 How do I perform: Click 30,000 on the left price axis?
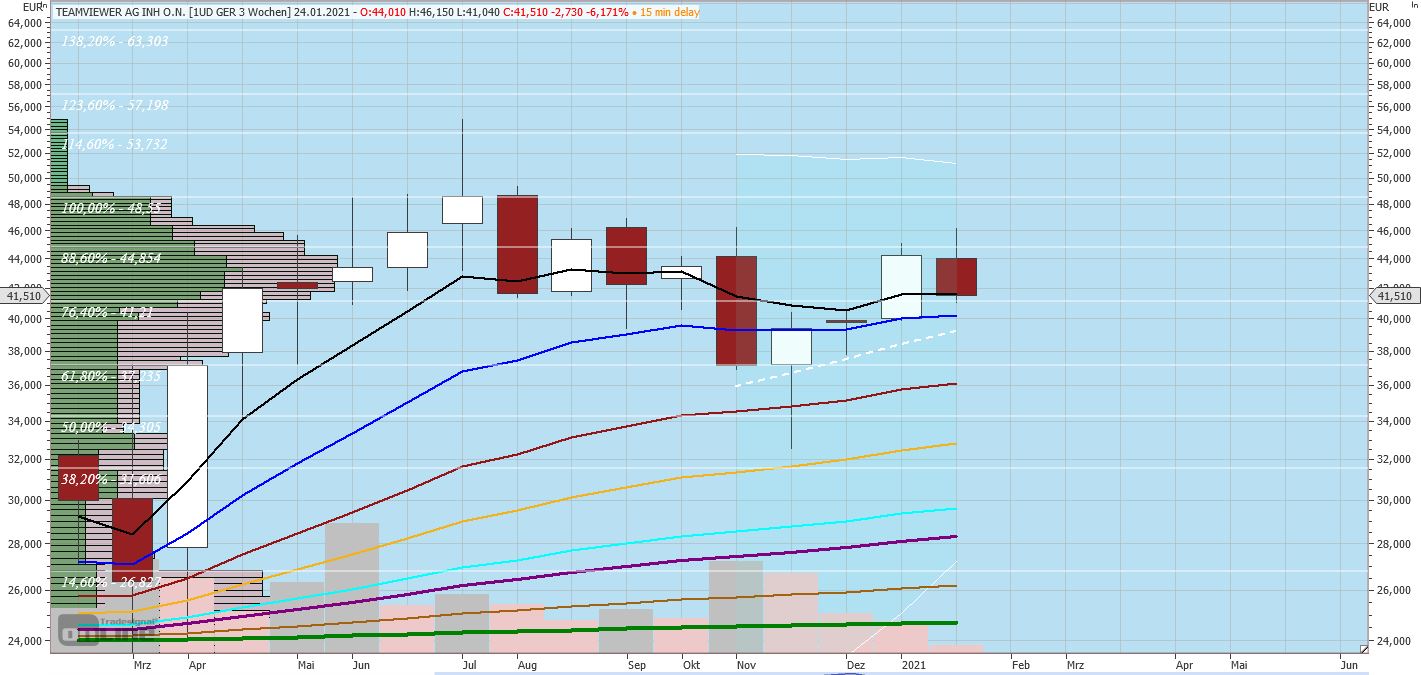tap(24, 501)
